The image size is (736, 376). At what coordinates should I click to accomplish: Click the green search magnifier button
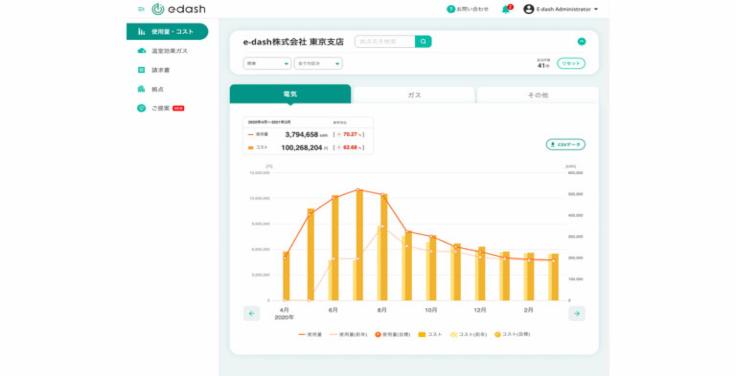tap(423, 42)
